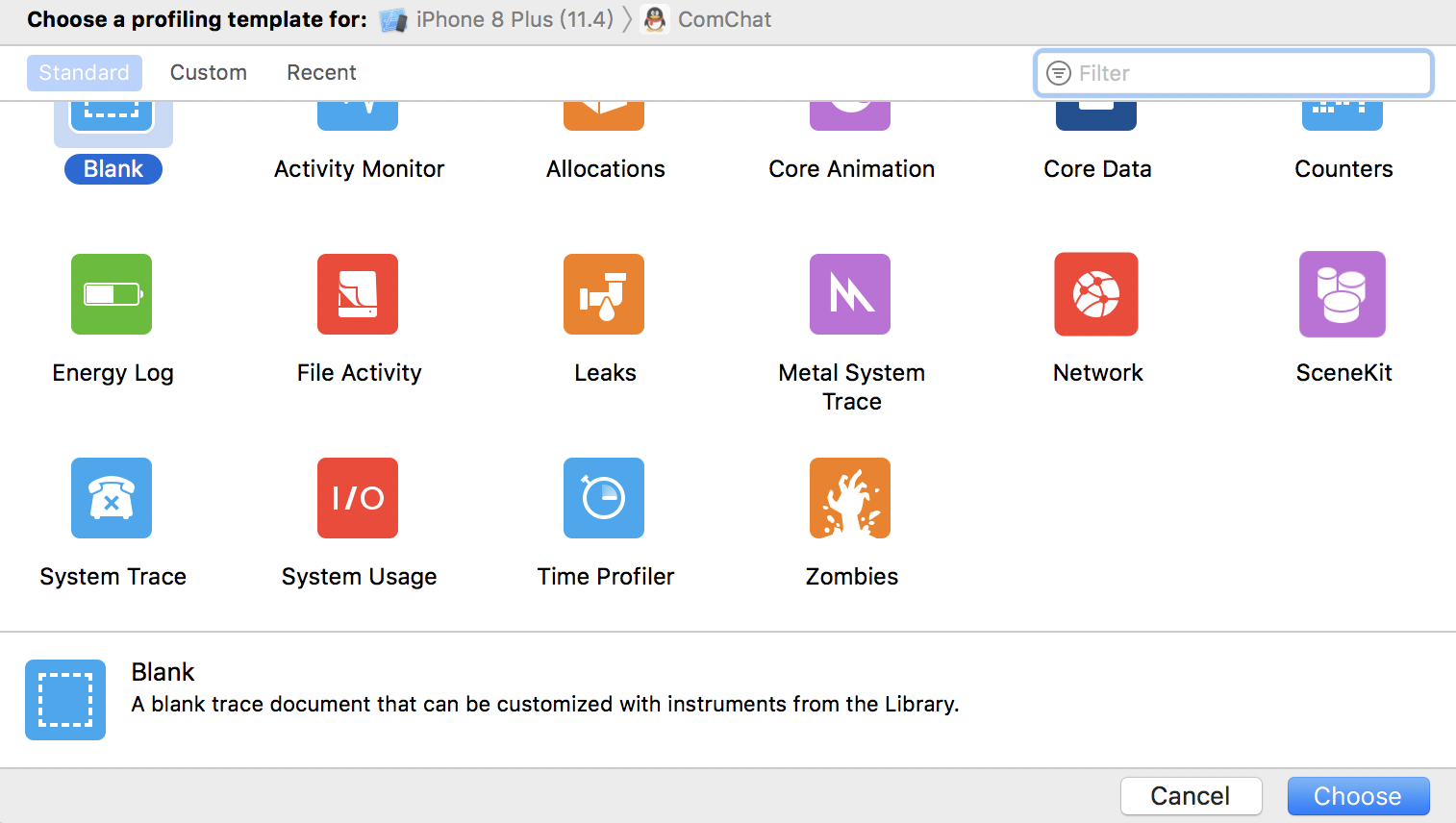1456x823 pixels.
Task: Click the System Trace label
Action: click(x=113, y=577)
